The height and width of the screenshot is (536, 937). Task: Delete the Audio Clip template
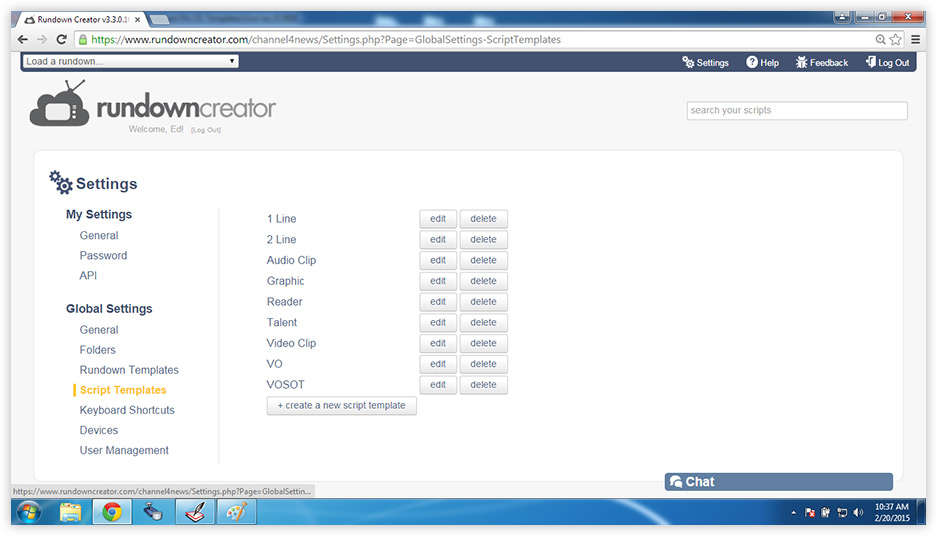[483, 261]
